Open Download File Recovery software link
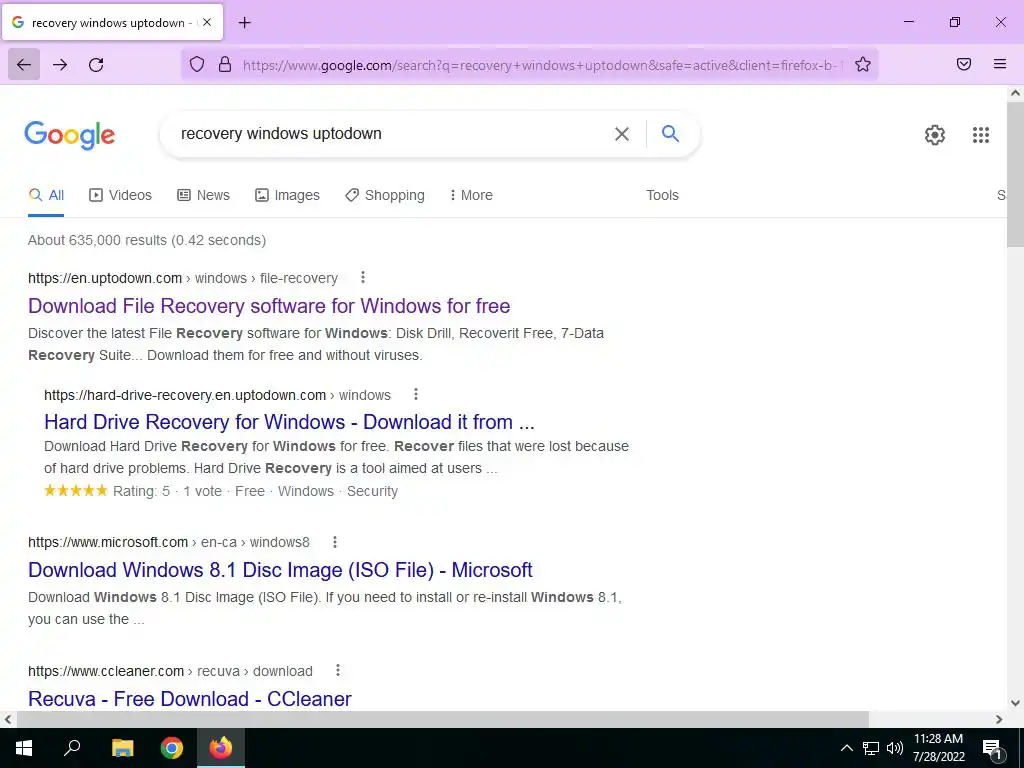 coord(269,306)
